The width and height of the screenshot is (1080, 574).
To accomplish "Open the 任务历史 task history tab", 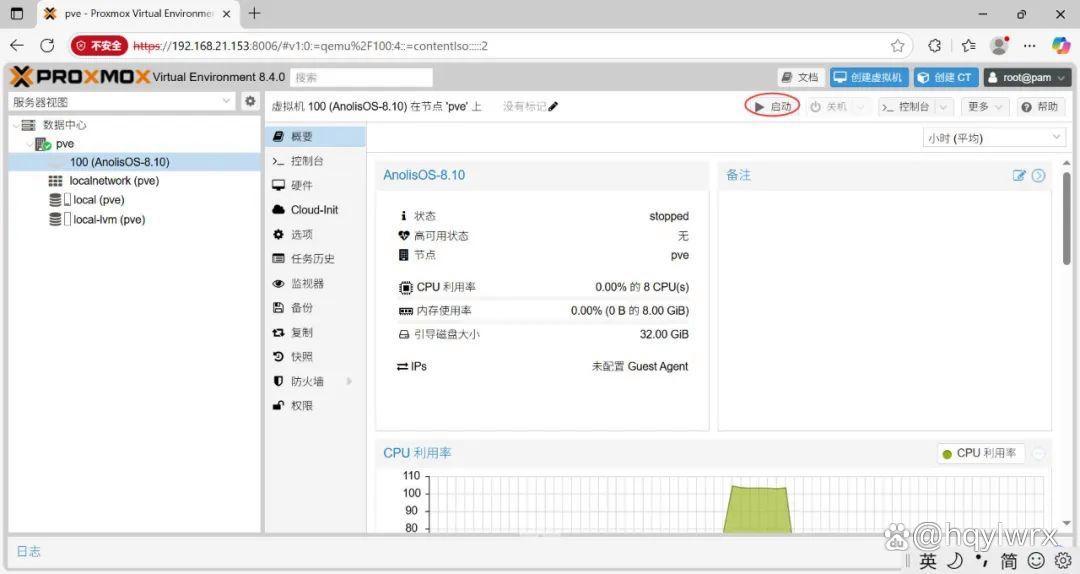I will pos(315,258).
